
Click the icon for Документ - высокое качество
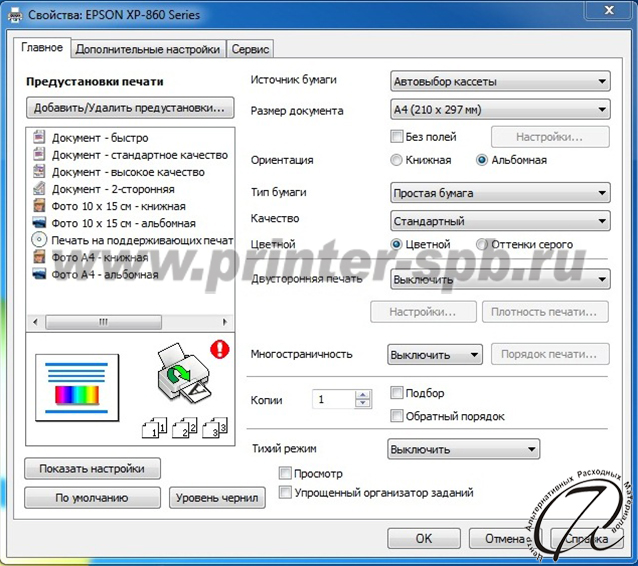pos(39,171)
